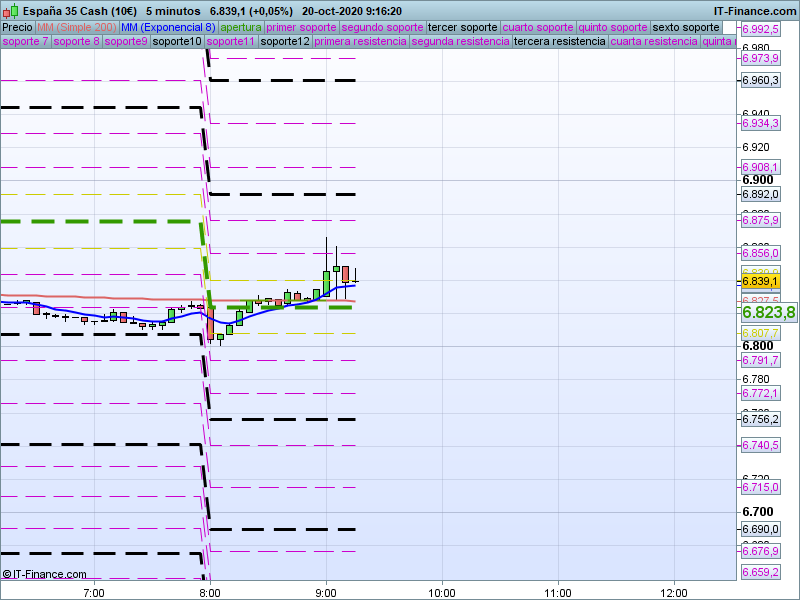Viewport: 800px width, 600px height.
Task: Click the 5 minutos timeframe text
Action: [173, 11]
